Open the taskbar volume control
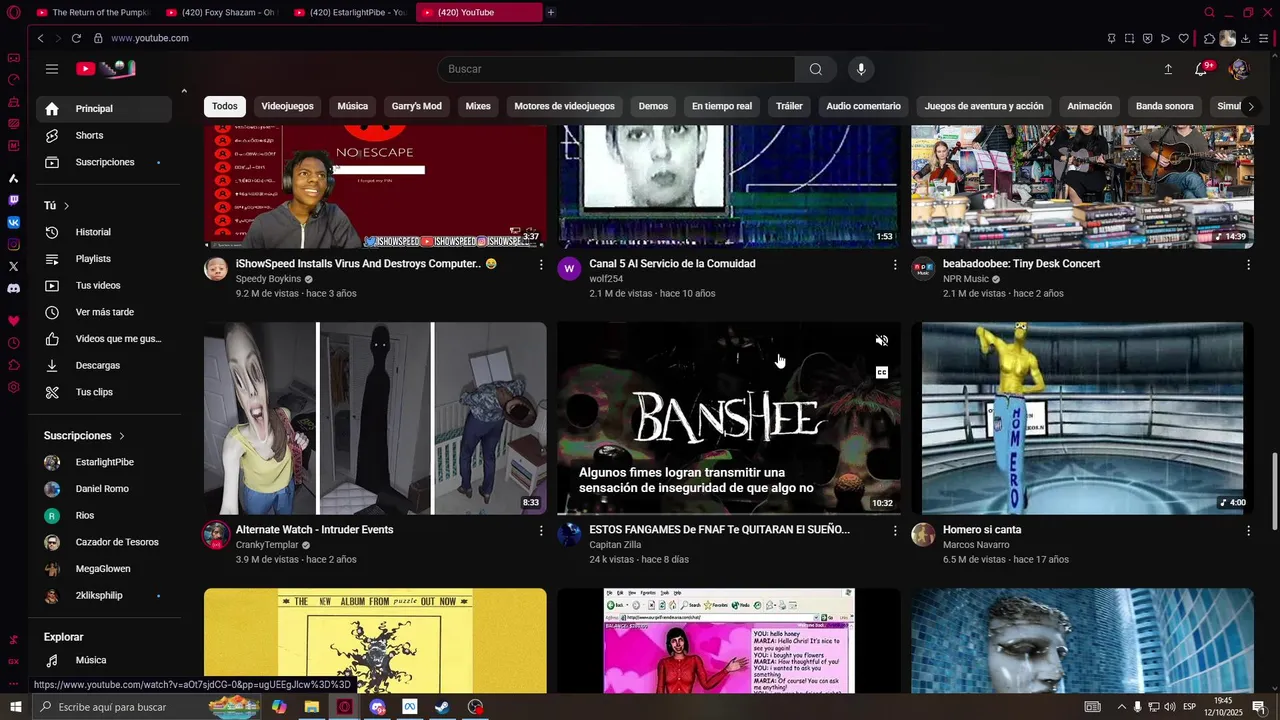This screenshot has width=1280, height=720. point(1170,707)
